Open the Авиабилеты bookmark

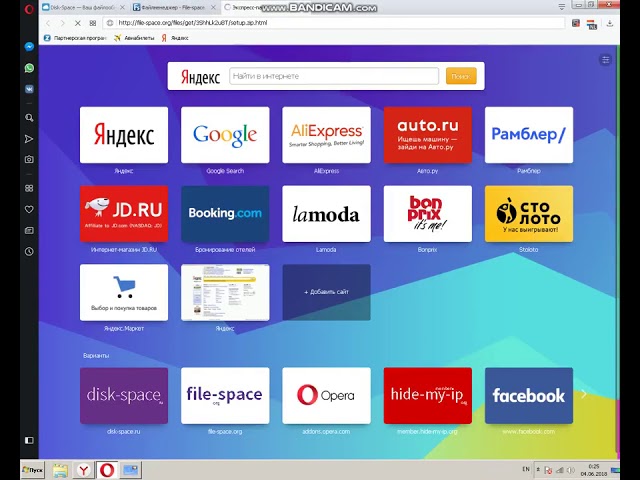coord(134,38)
